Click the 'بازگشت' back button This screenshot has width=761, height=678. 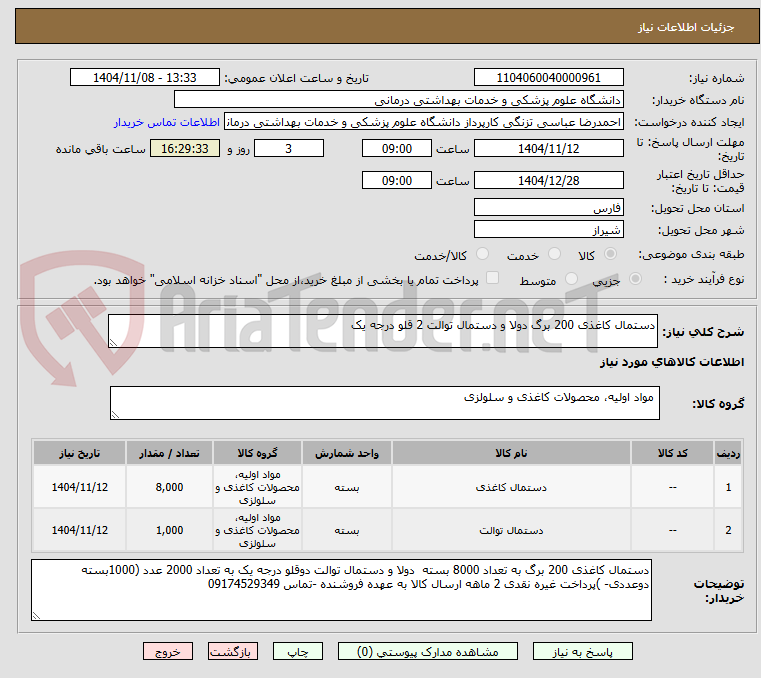click(x=232, y=651)
